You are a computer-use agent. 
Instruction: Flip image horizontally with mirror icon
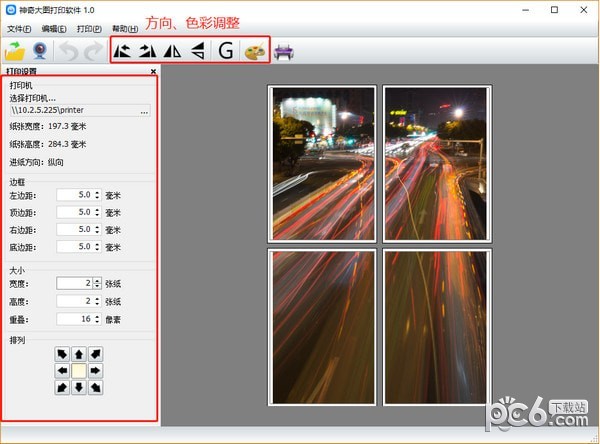coord(173,51)
